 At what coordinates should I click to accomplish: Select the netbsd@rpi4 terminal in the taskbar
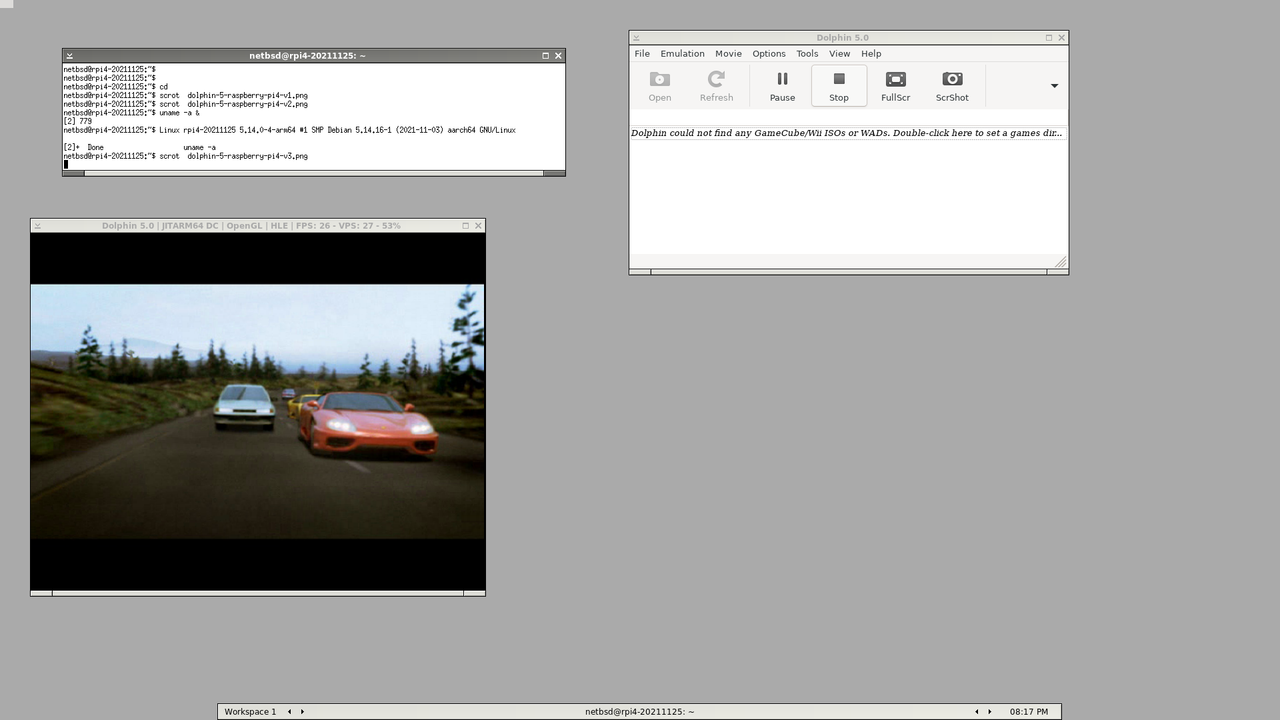coord(640,712)
